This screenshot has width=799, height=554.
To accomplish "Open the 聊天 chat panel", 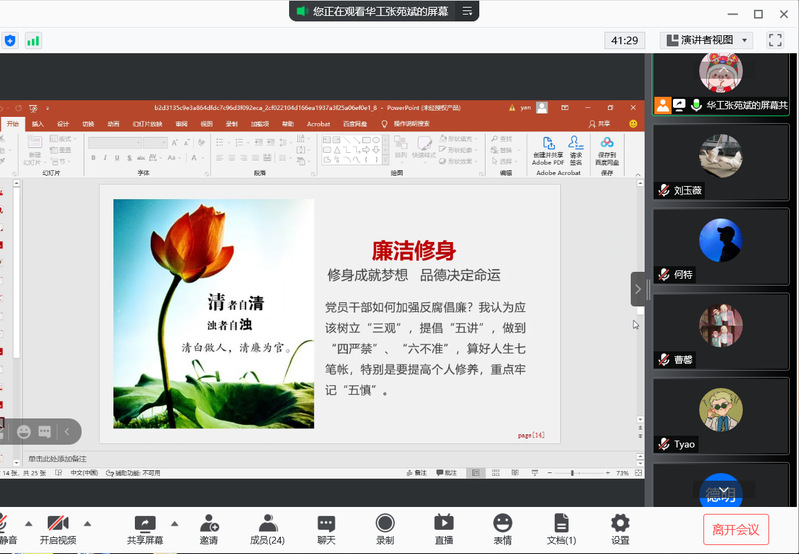I will (326, 530).
